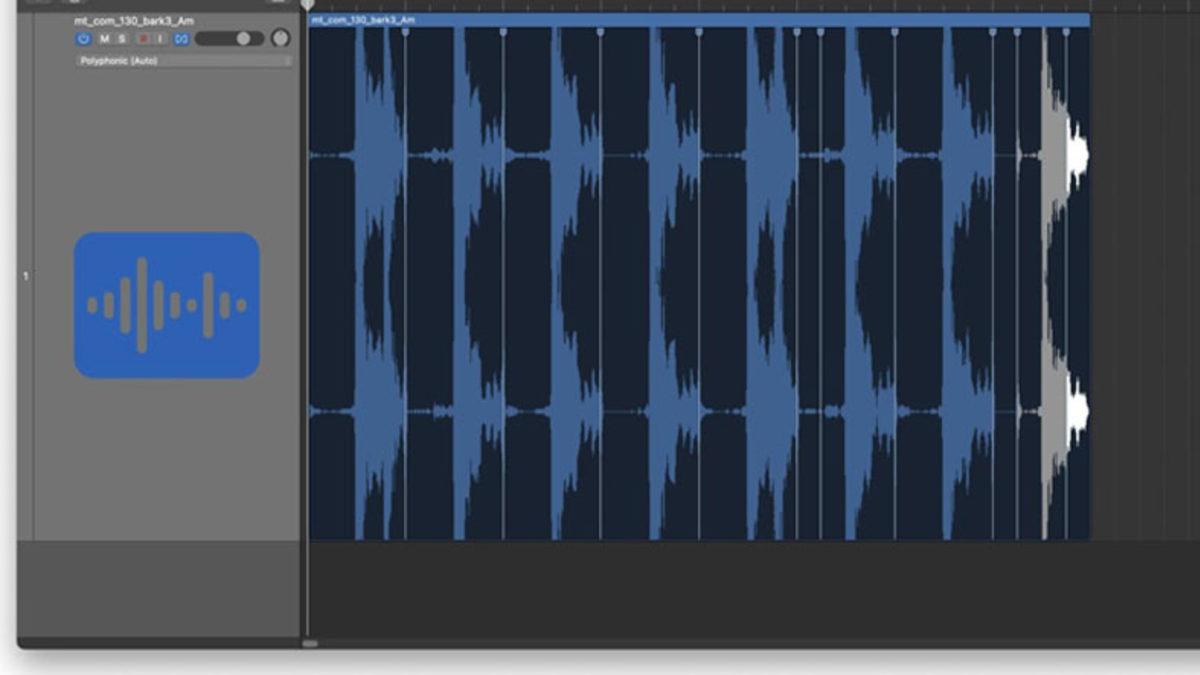Select the track name mt_com_130_bark3_Am in header
This screenshot has height=675, width=1200.
pyautogui.click(x=133, y=20)
